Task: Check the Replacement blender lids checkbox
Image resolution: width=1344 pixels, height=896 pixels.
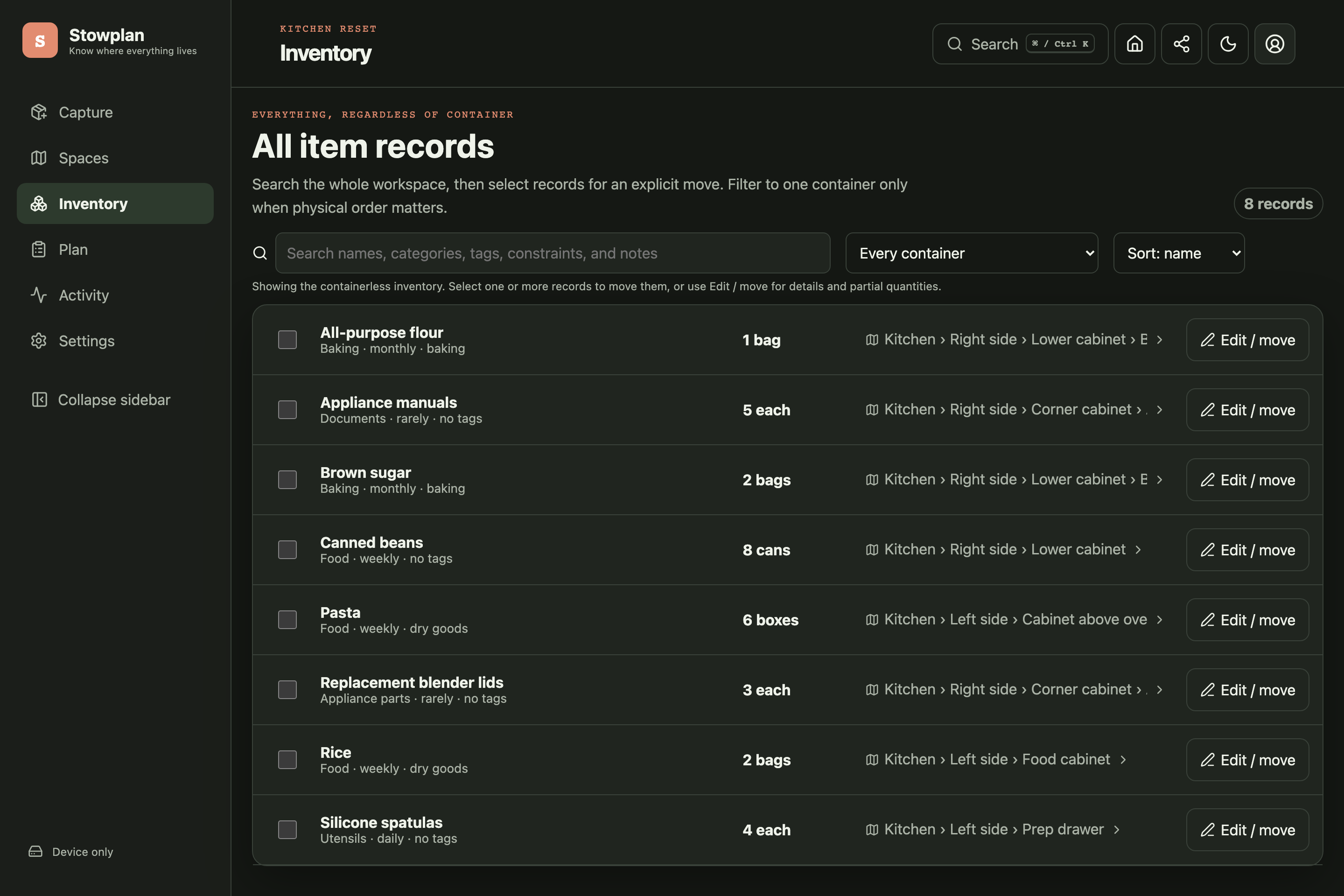Action: [x=287, y=690]
